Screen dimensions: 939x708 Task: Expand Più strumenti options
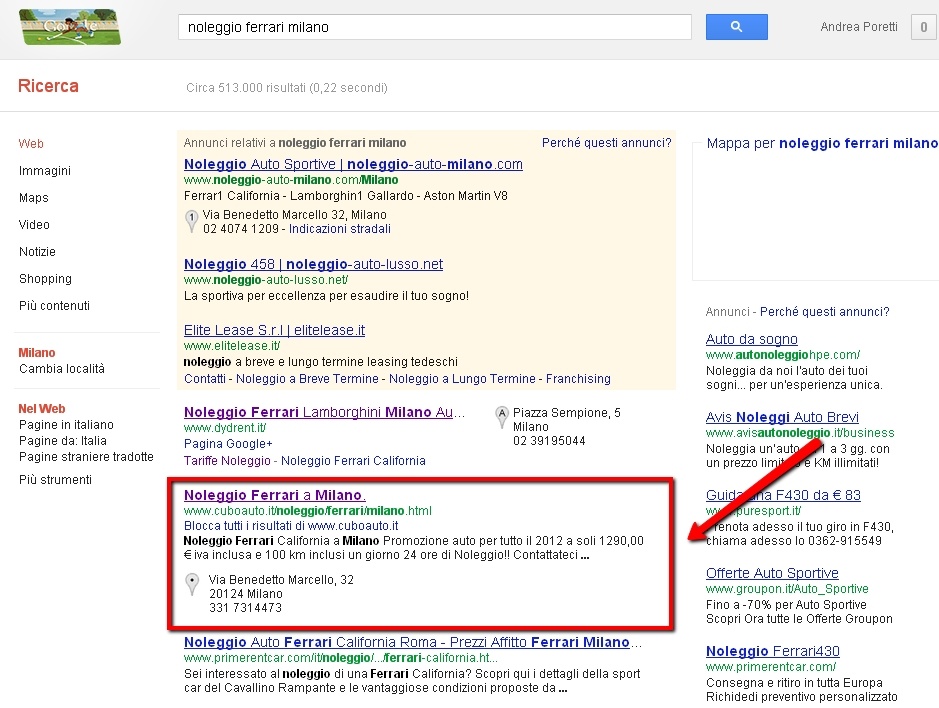(56, 480)
